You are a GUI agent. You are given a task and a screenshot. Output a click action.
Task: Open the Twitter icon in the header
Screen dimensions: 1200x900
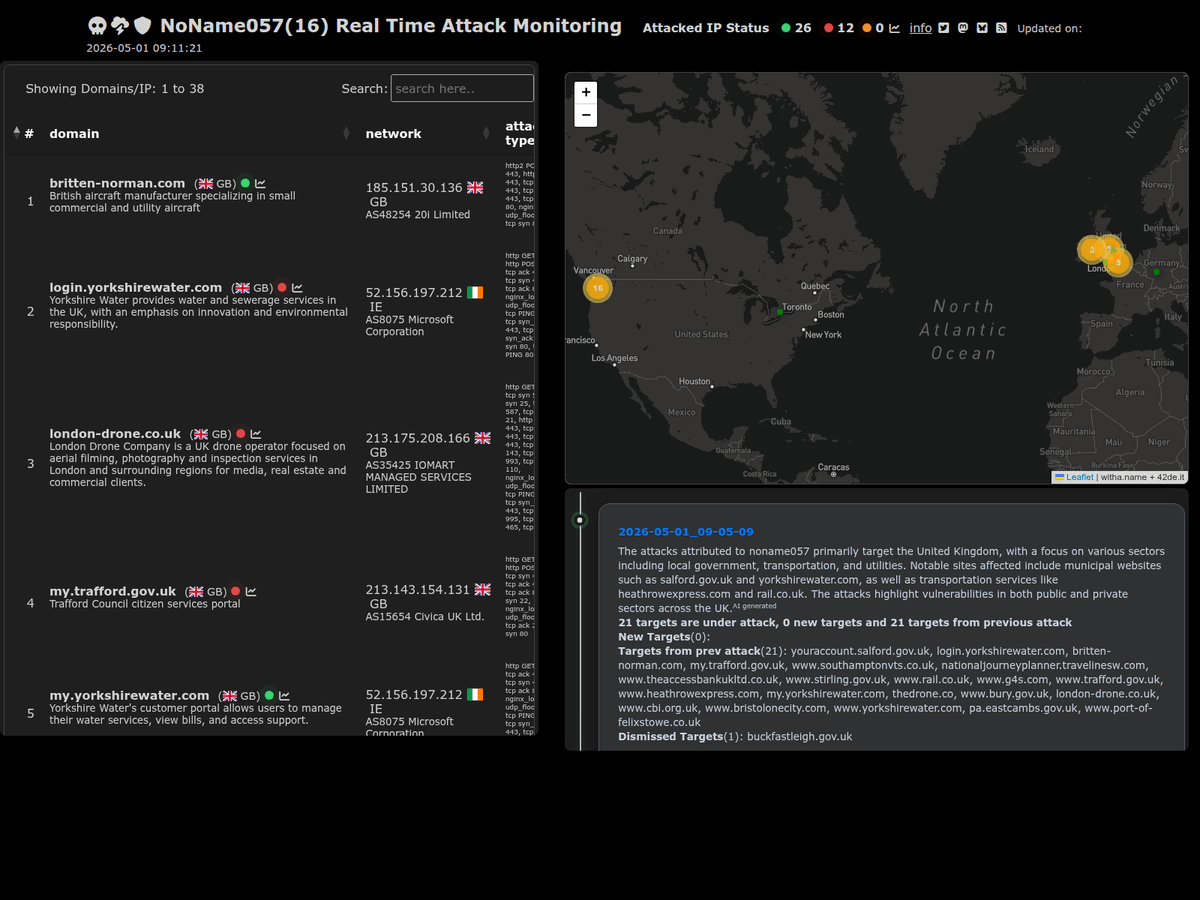click(943, 28)
